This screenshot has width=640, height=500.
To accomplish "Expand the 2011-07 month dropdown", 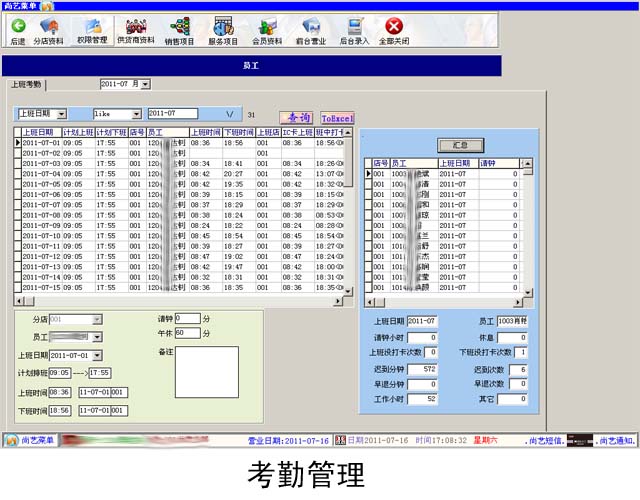I will point(145,85).
